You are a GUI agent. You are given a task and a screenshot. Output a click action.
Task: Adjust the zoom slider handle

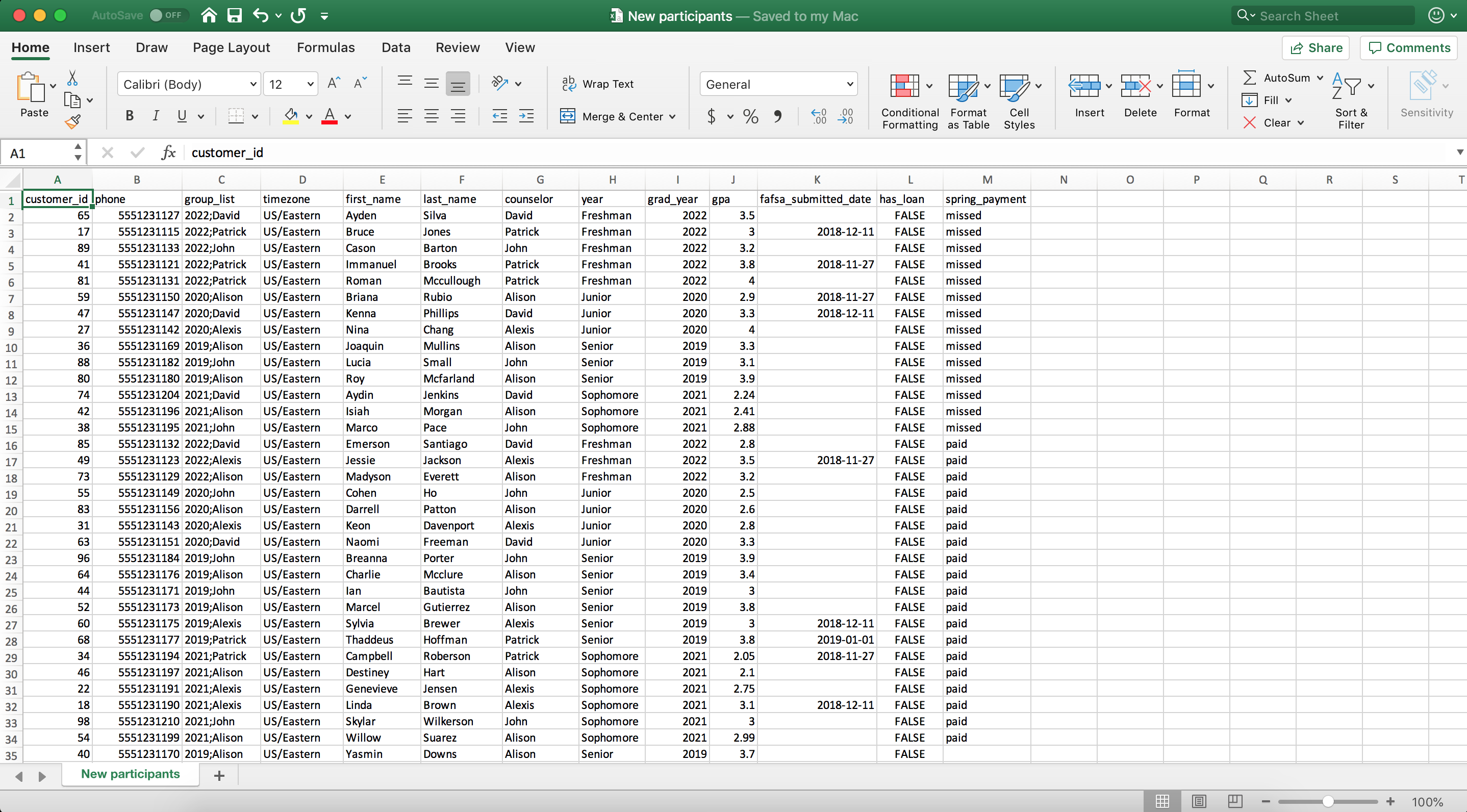1327,802
